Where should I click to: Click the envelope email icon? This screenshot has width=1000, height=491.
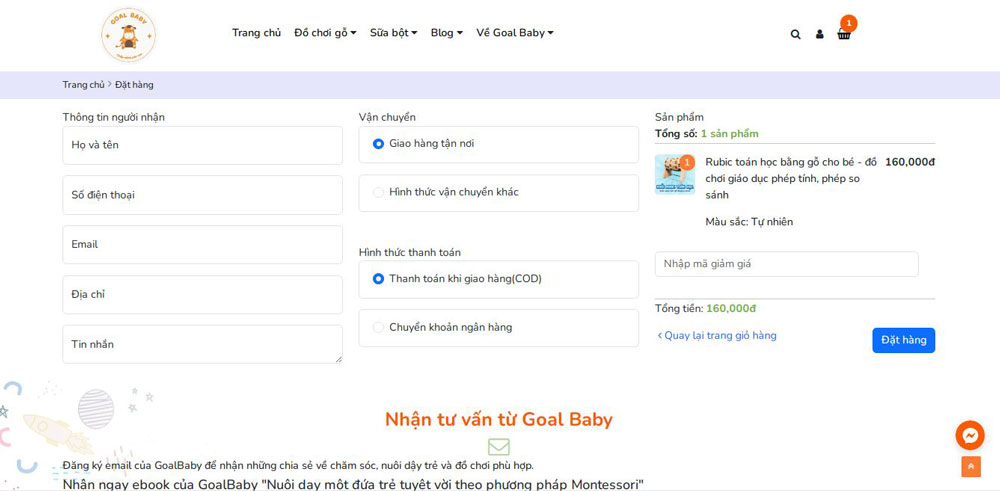499,446
